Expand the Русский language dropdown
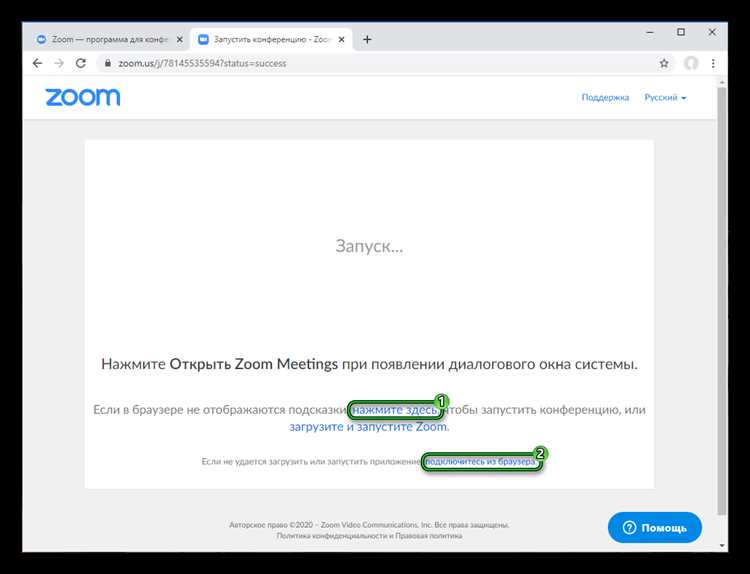This screenshot has width=750, height=574. click(665, 97)
